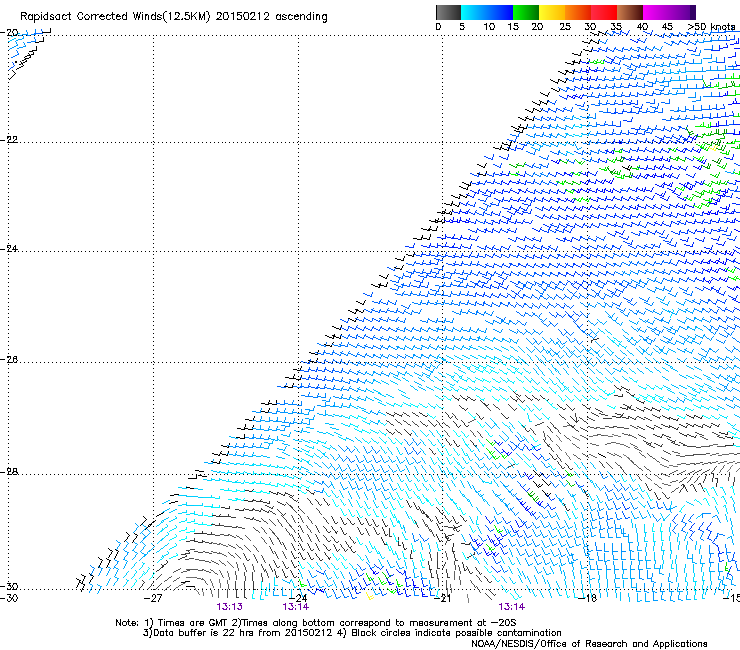
Task: Click the '>50 knots' legend label
Action: pyautogui.click(x=711, y=26)
